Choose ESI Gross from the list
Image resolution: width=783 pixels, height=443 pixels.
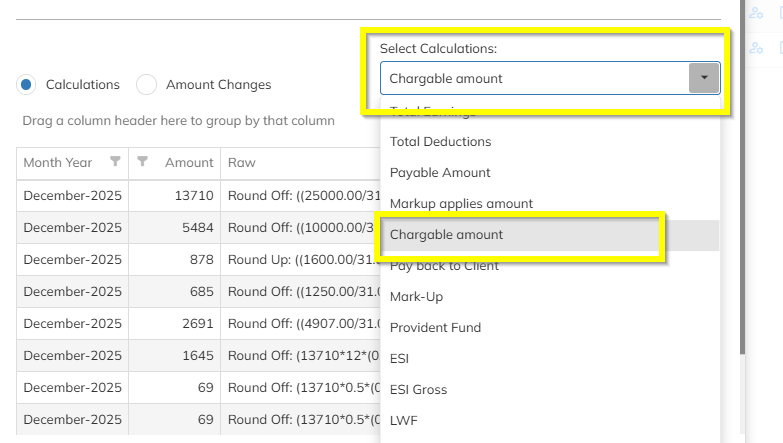point(418,390)
